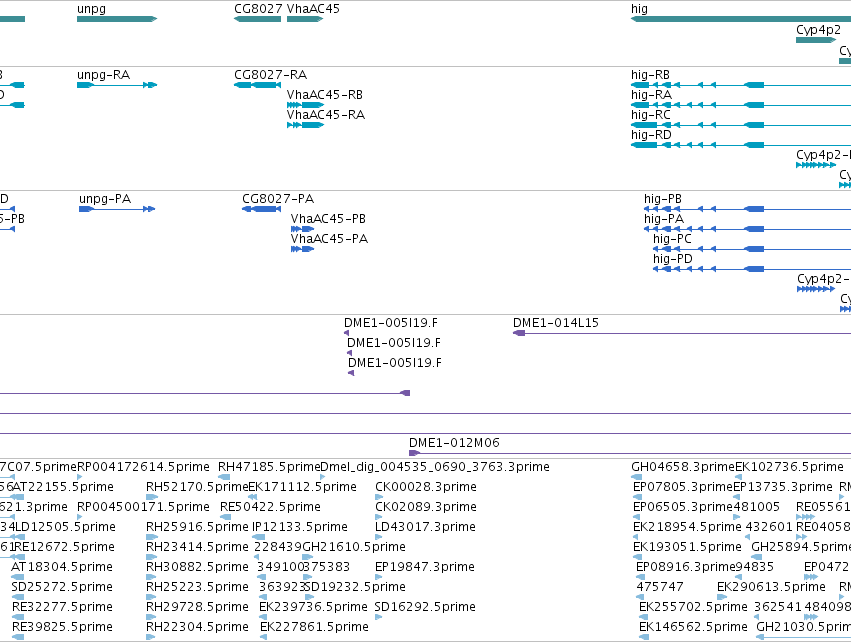Select the CG8027 gene arrow
The height and width of the screenshot is (642, 851).
point(257,19)
